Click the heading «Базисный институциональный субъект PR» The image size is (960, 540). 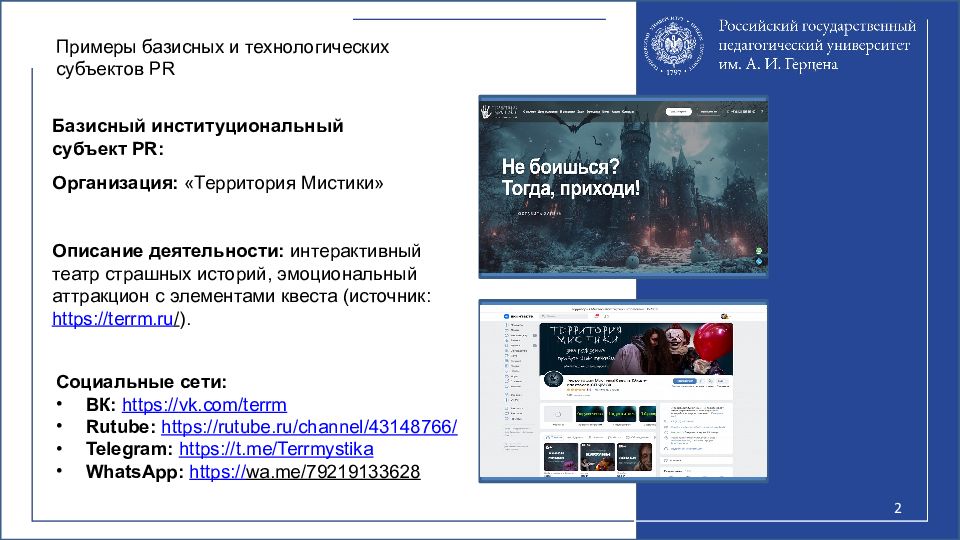(x=198, y=137)
